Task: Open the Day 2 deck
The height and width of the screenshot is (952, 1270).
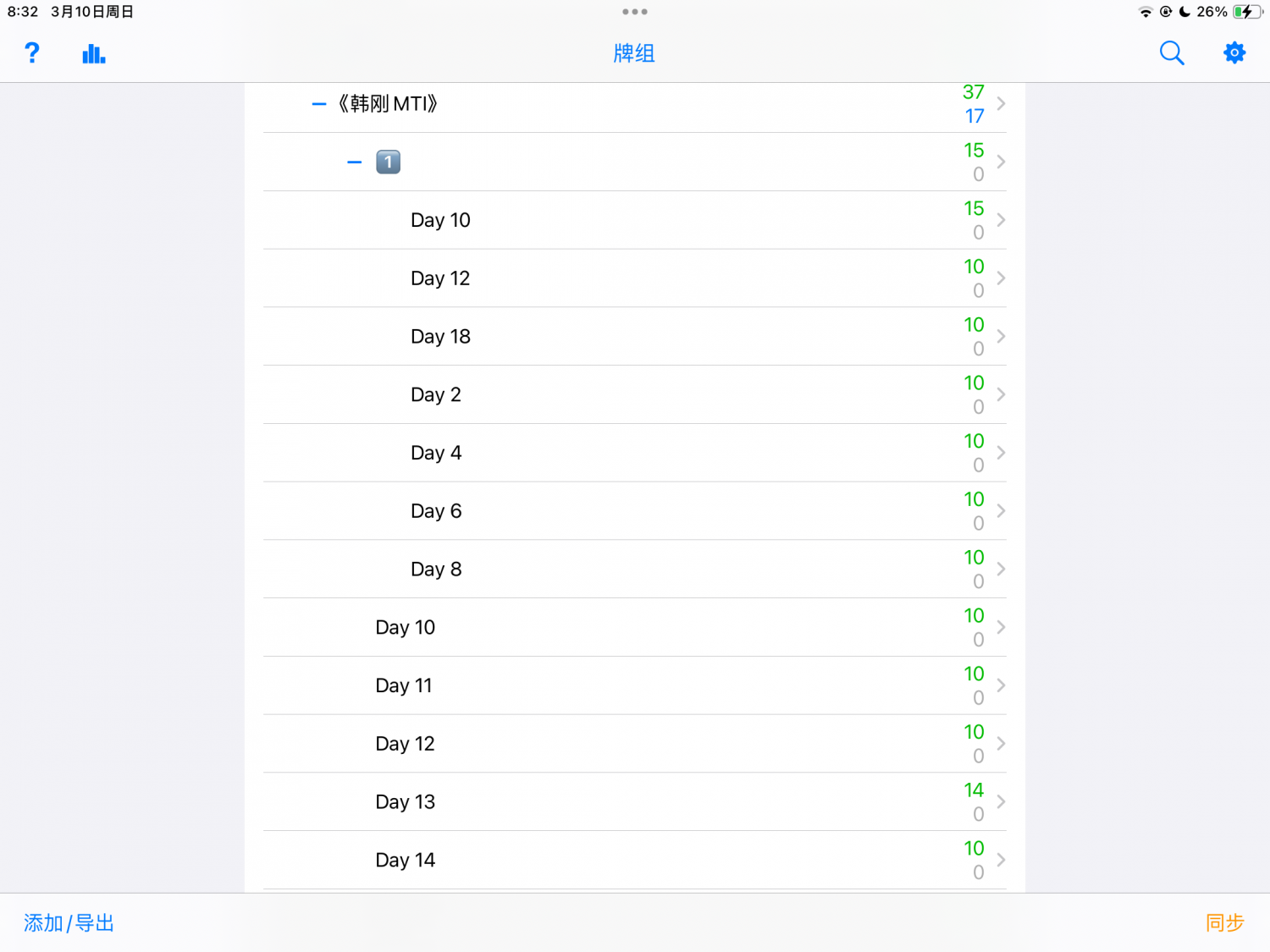Action: click(x=635, y=395)
